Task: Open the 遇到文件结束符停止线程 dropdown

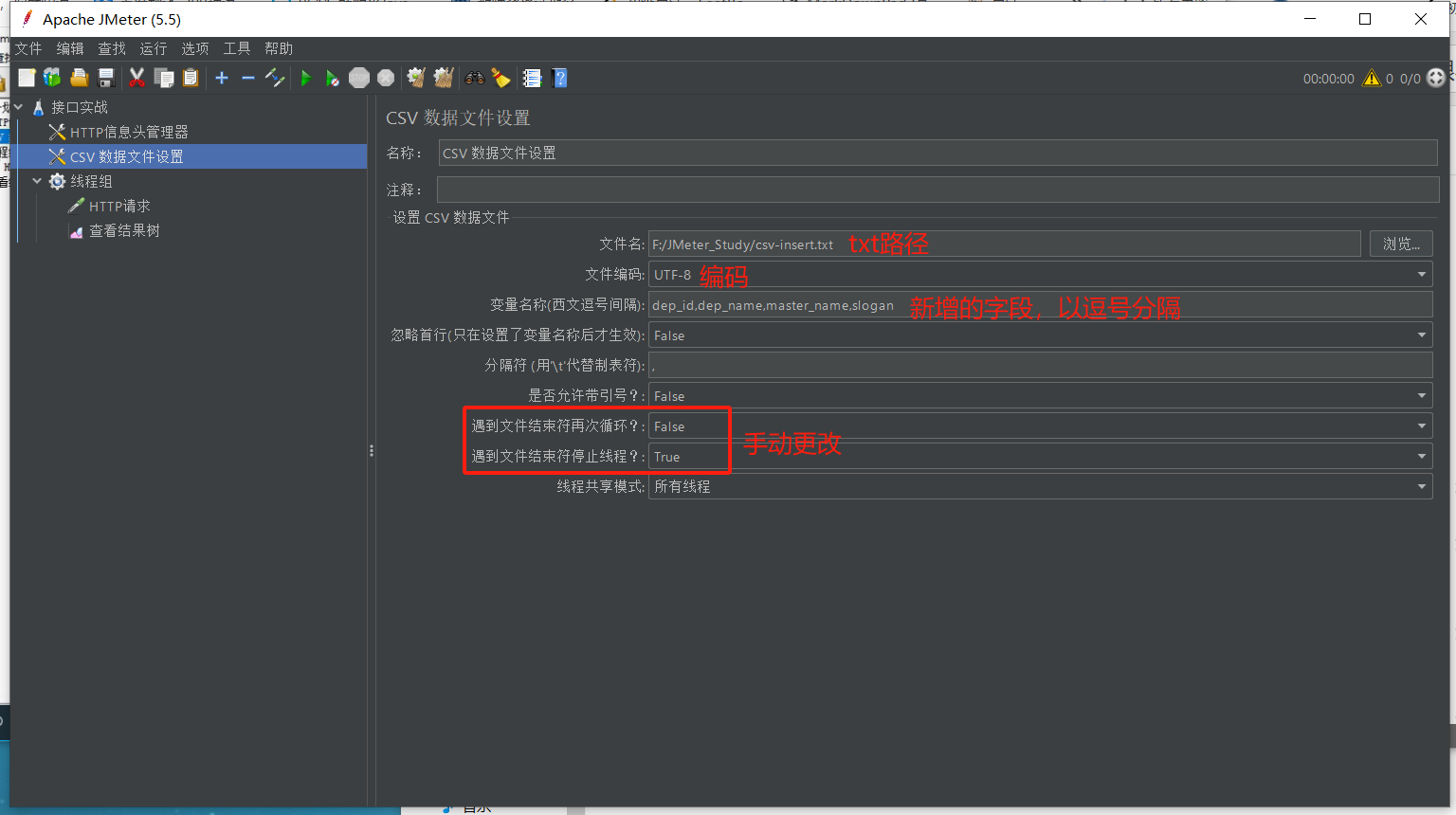Action: click(1040, 456)
